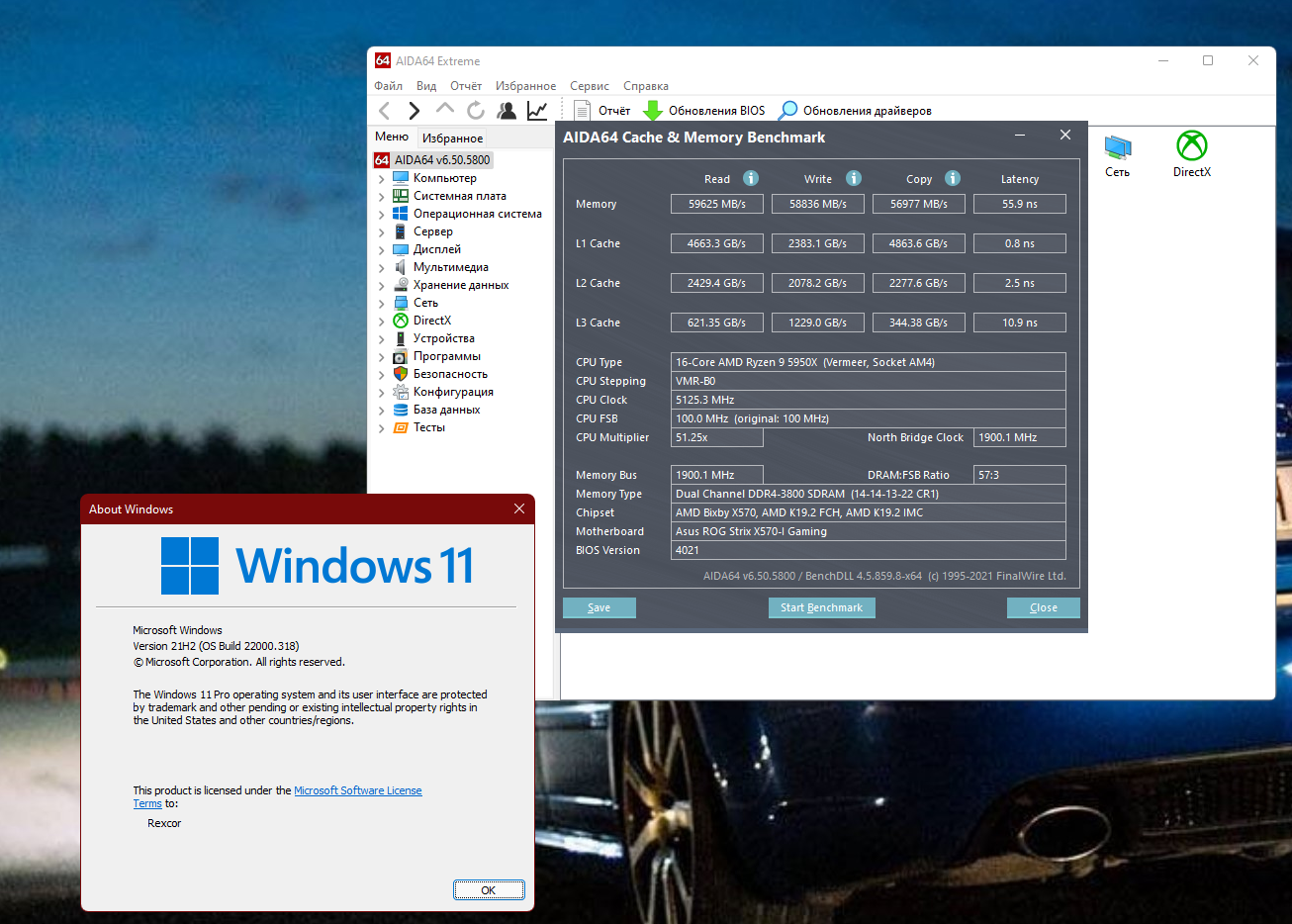Select the Сервер tree icon

[401, 231]
